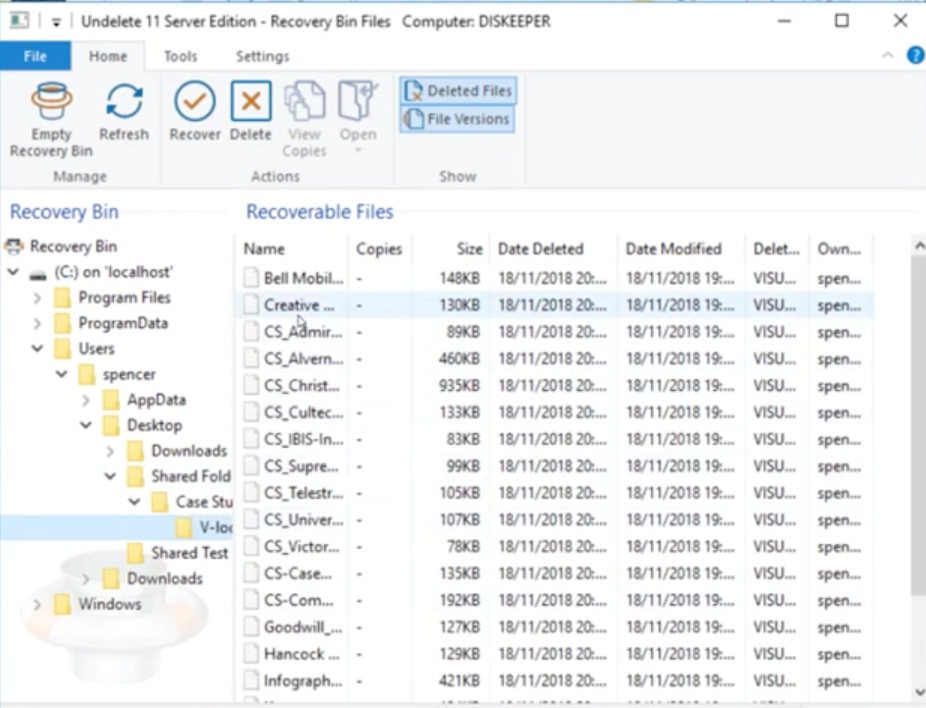Click the file list vertical scrollbar thumb
926x708 pixels.
tap(919, 425)
